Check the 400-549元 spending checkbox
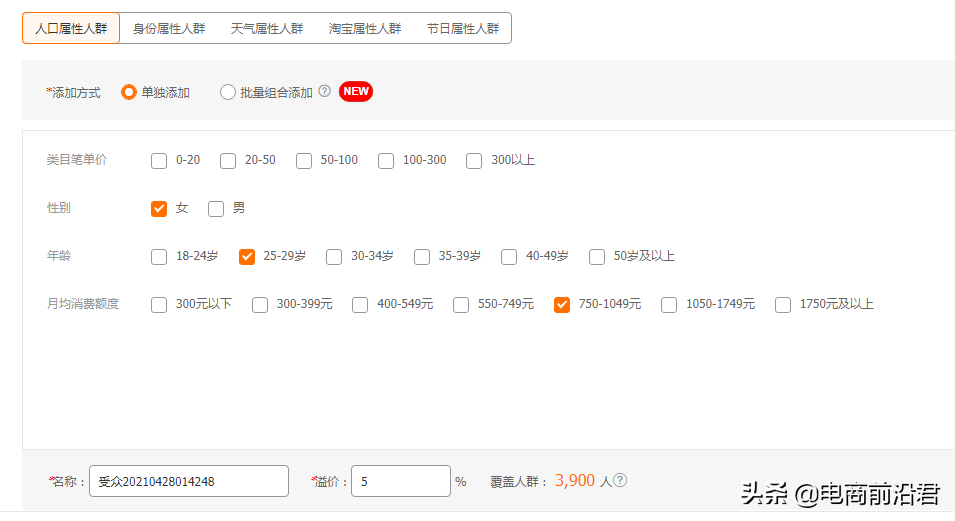The height and width of the screenshot is (521, 955). [x=360, y=305]
